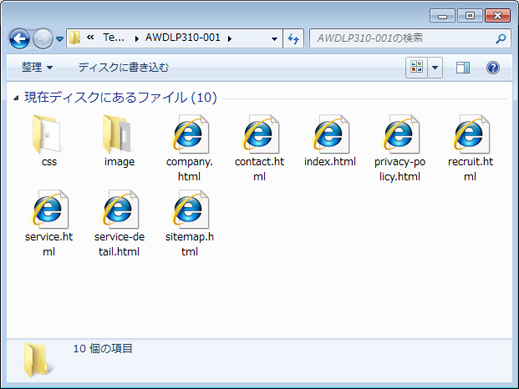Refresh the folder view
This screenshot has width=519, height=389.
click(x=293, y=39)
